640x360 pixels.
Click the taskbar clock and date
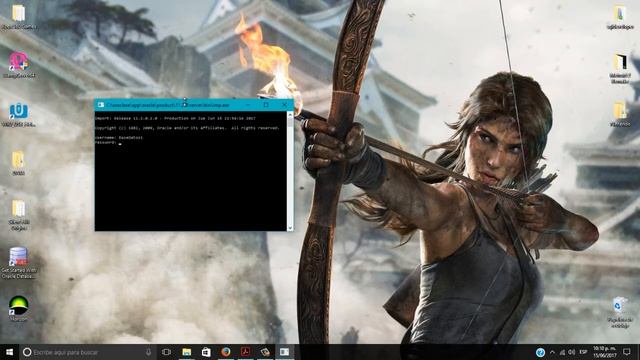604,352
